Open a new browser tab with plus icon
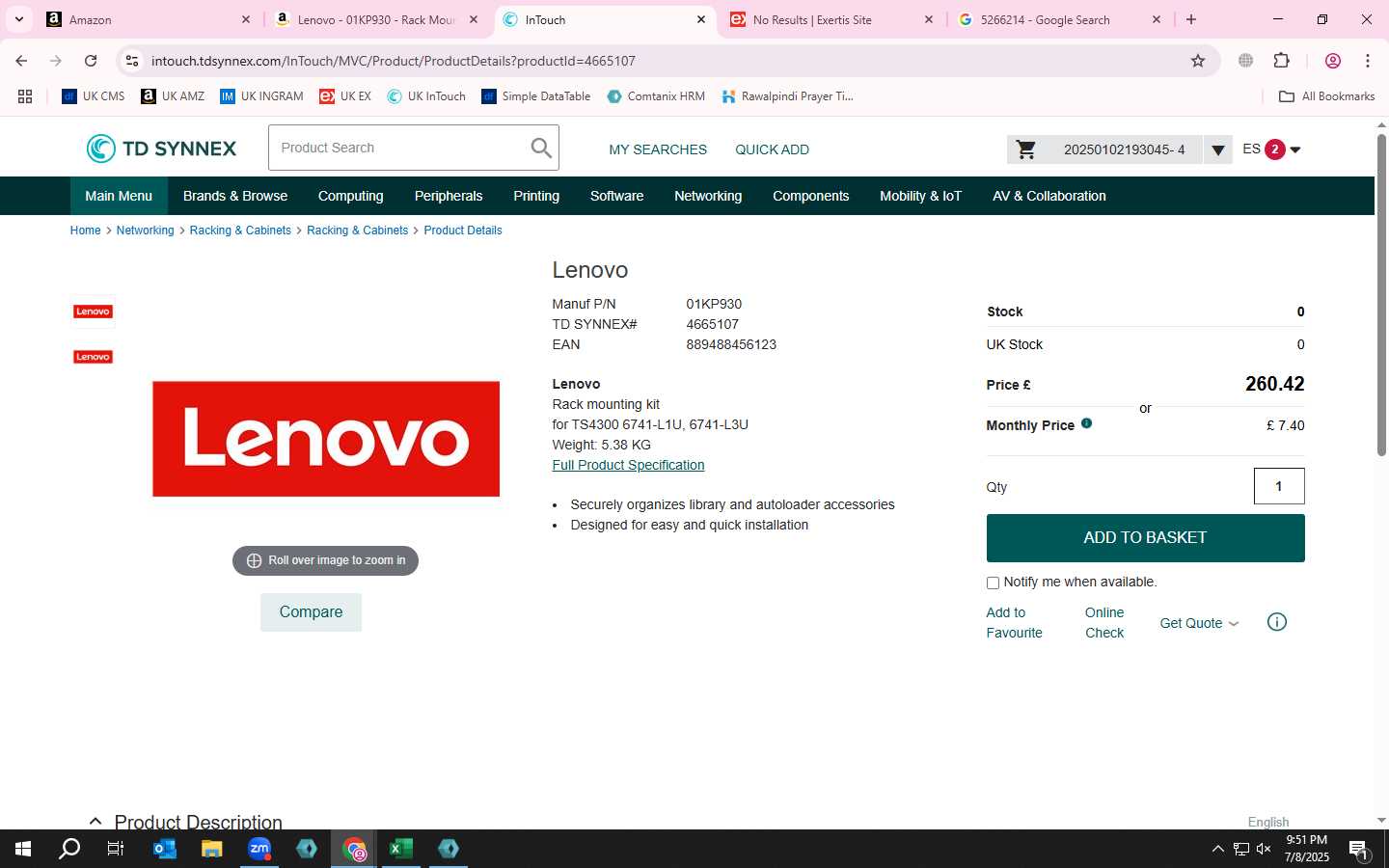 pos(1191,19)
